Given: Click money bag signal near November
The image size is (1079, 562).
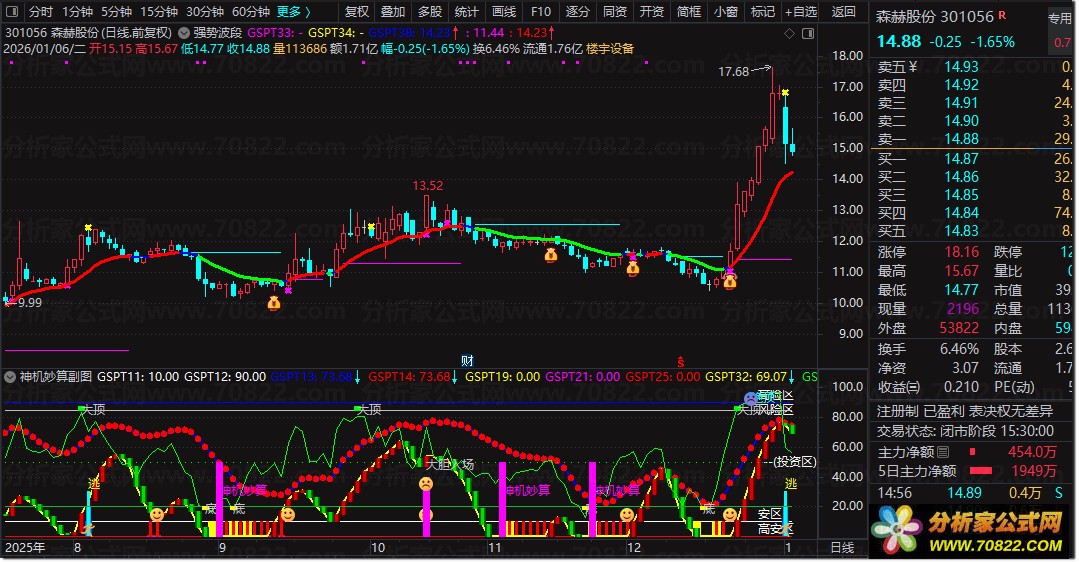Looking at the screenshot, I should click(551, 256).
